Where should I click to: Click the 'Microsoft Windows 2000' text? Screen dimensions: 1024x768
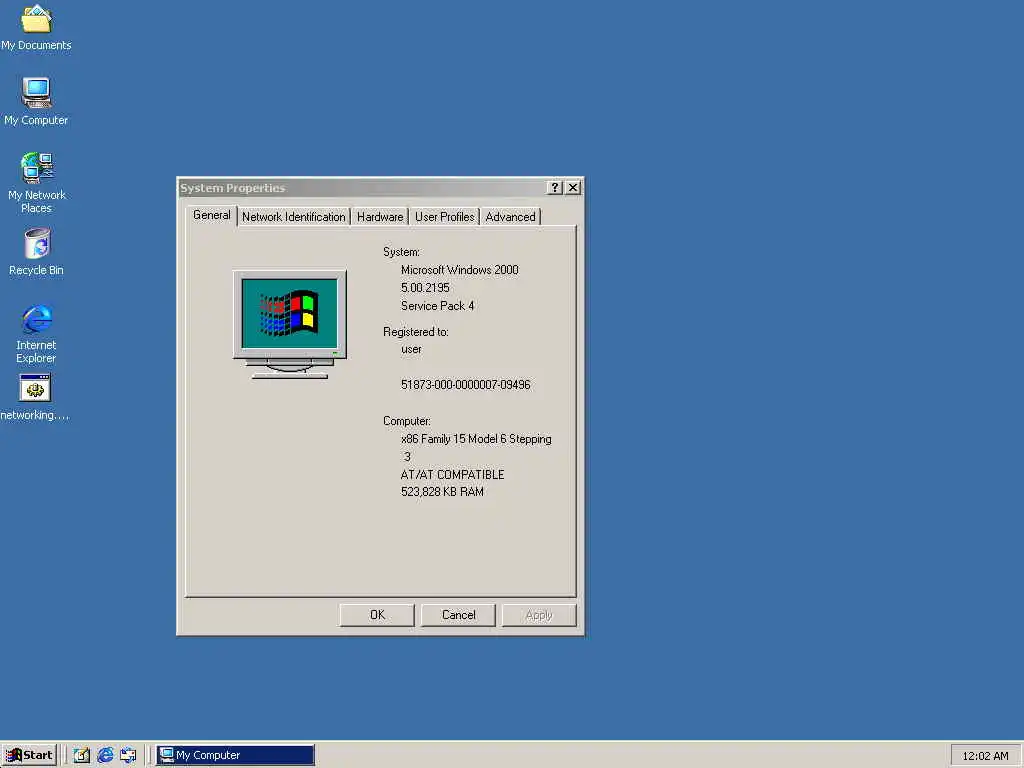click(460, 270)
